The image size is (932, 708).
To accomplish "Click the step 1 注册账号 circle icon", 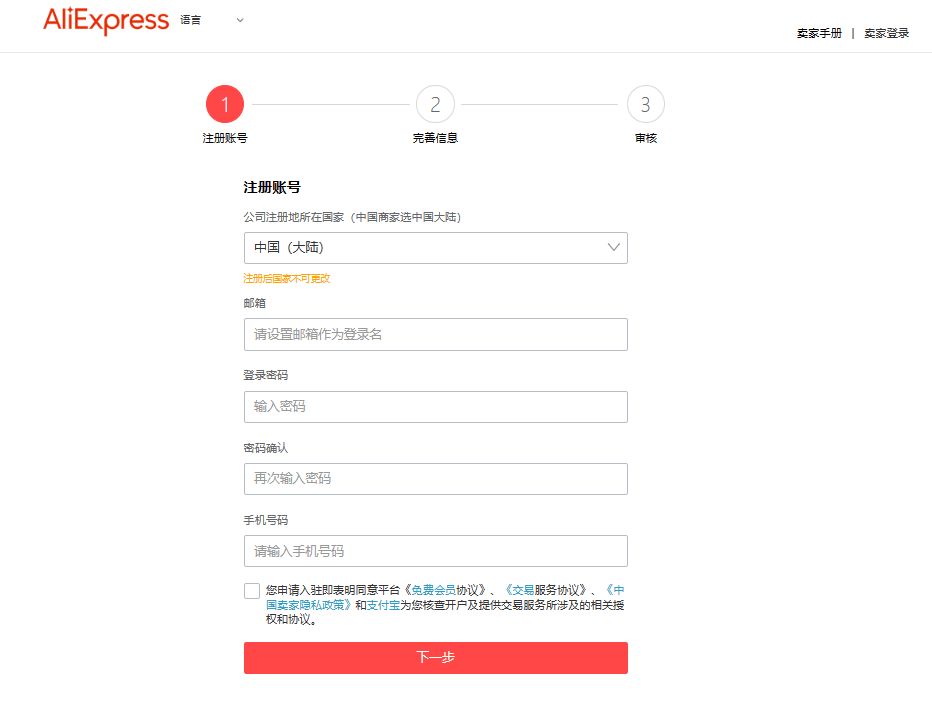I will (225, 103).
